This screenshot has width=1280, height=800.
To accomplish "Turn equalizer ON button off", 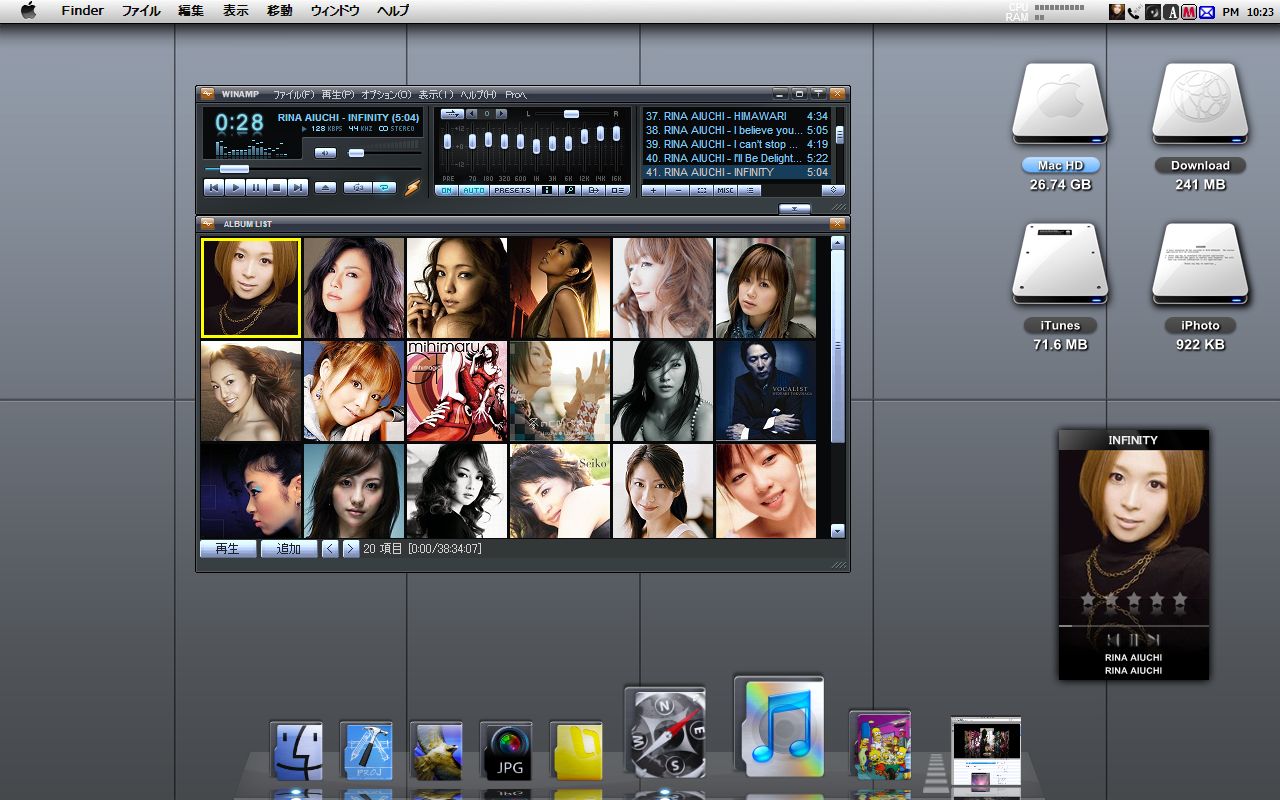I will coord(446,190).
